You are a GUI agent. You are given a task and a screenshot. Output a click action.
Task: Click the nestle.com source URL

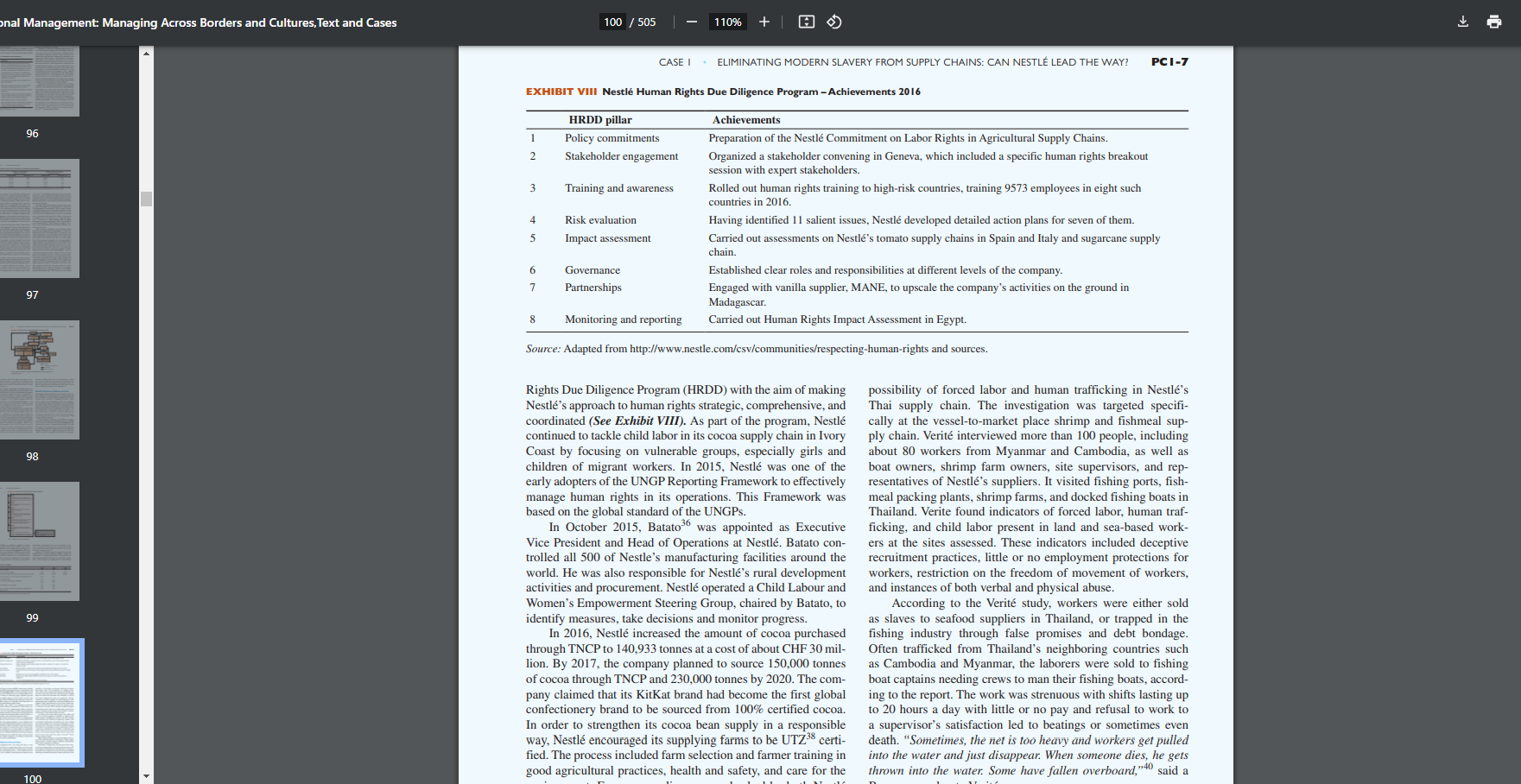click(778, 349)
